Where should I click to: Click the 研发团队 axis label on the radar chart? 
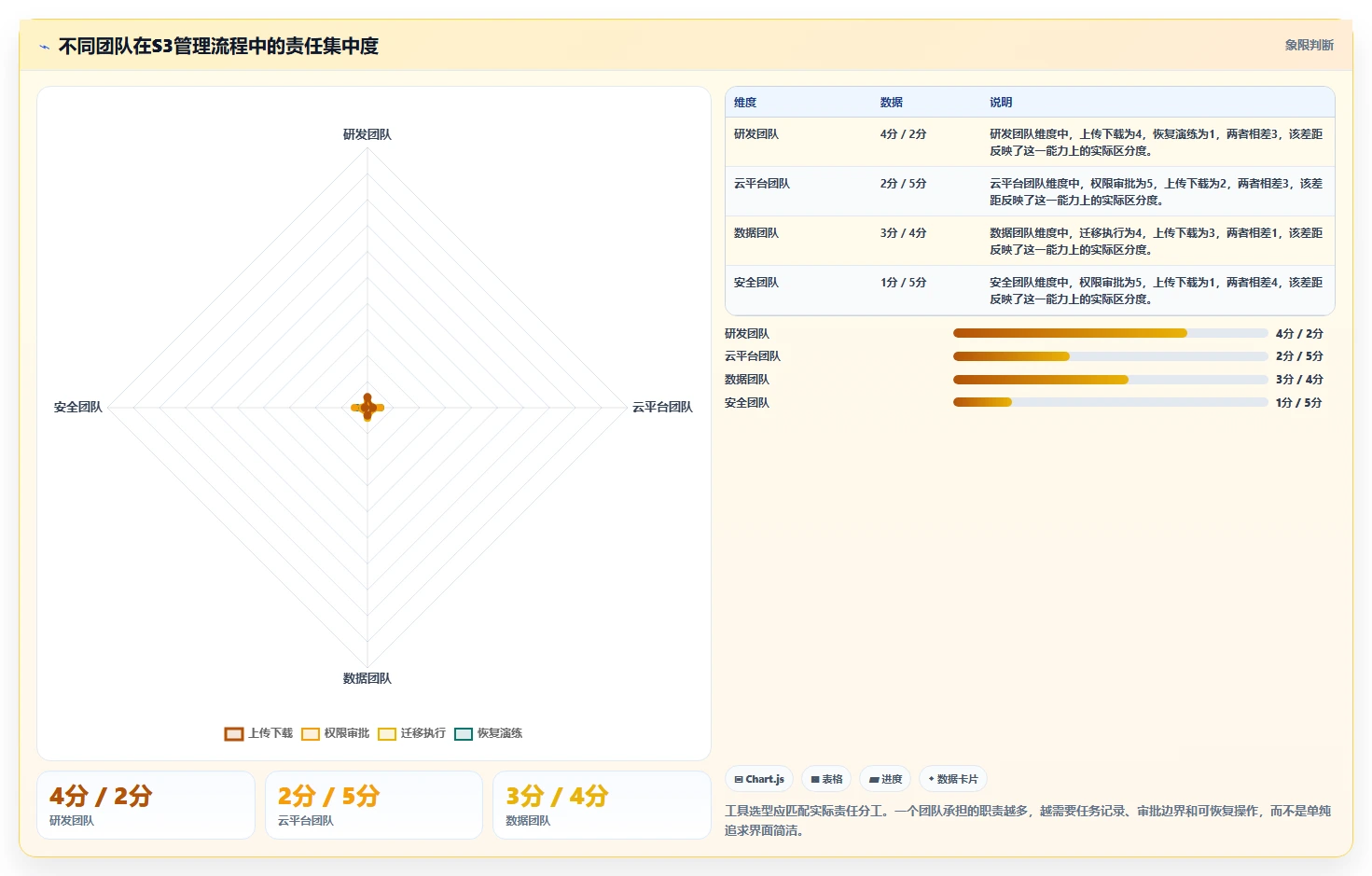(x=367, y=134)
